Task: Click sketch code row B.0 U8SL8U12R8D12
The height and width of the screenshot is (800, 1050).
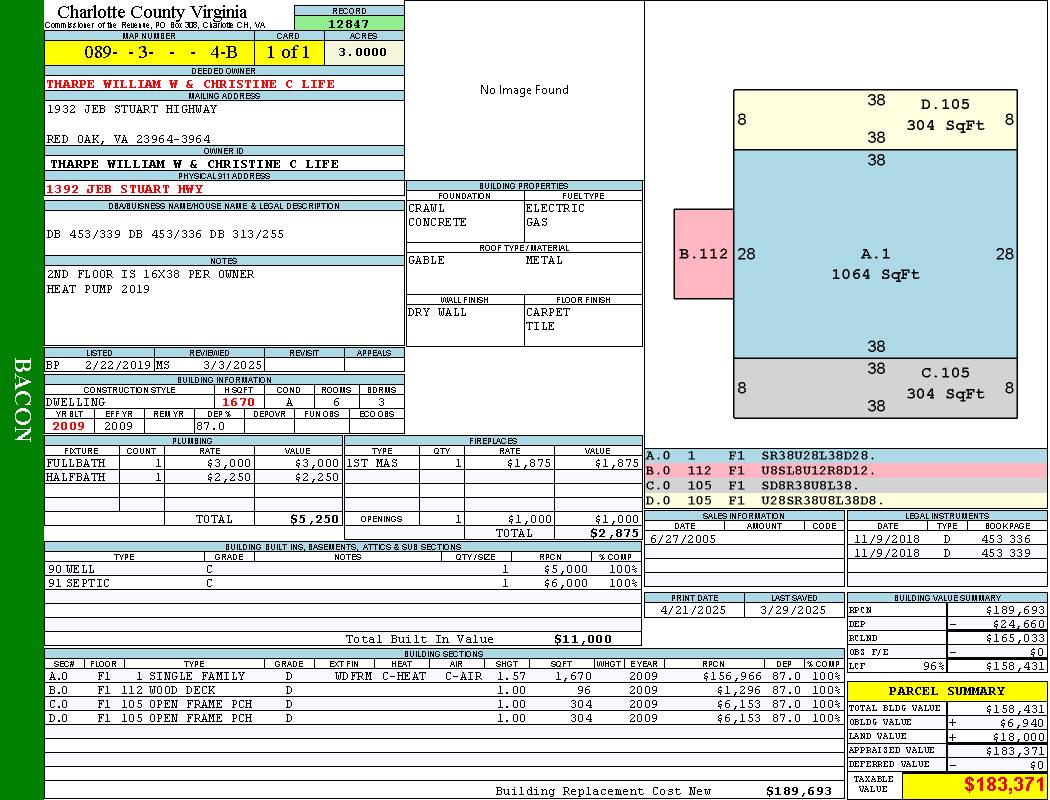Action: pos(846,471)
